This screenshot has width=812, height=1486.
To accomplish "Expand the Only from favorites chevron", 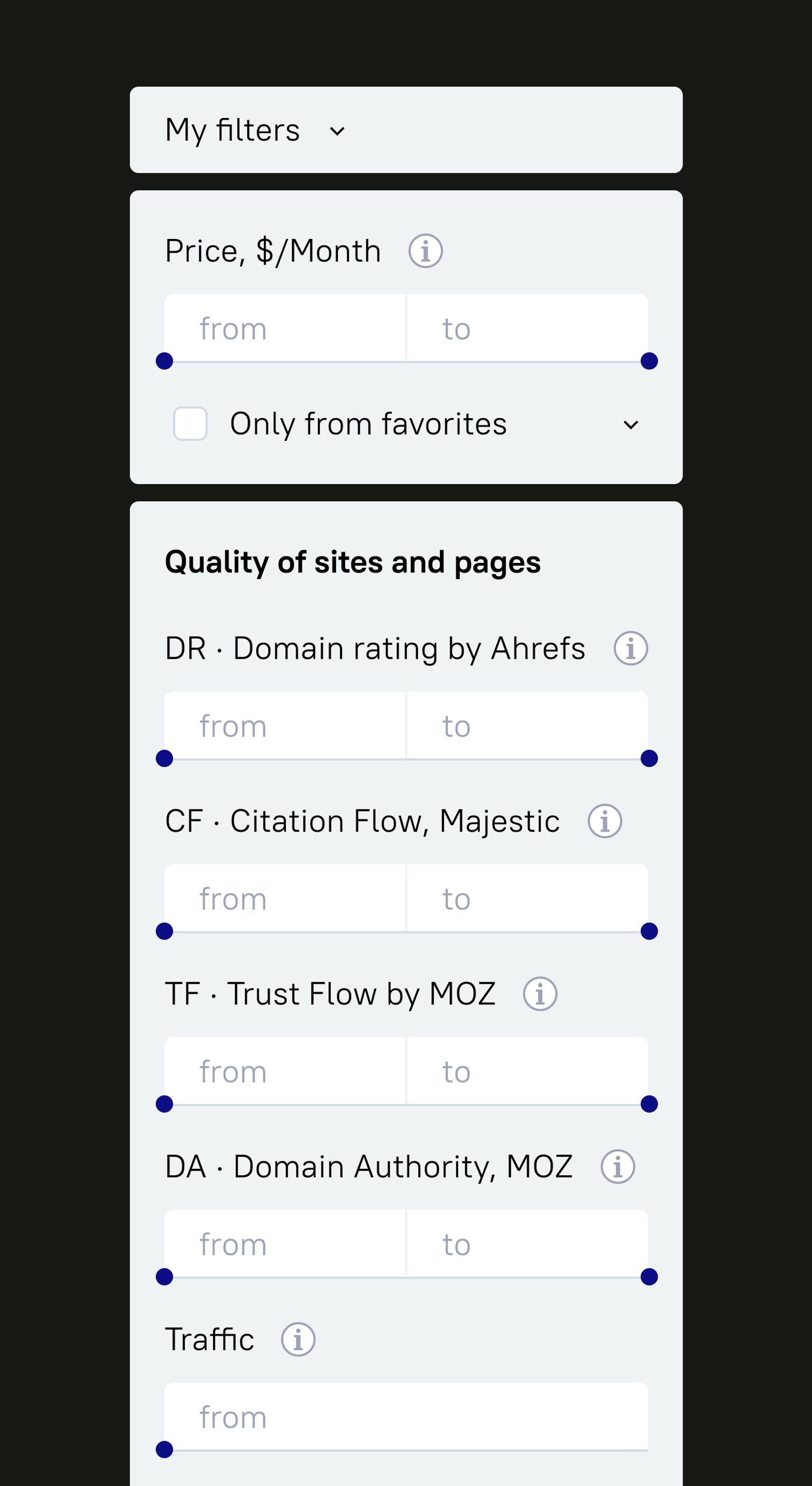I will [631, 425].
